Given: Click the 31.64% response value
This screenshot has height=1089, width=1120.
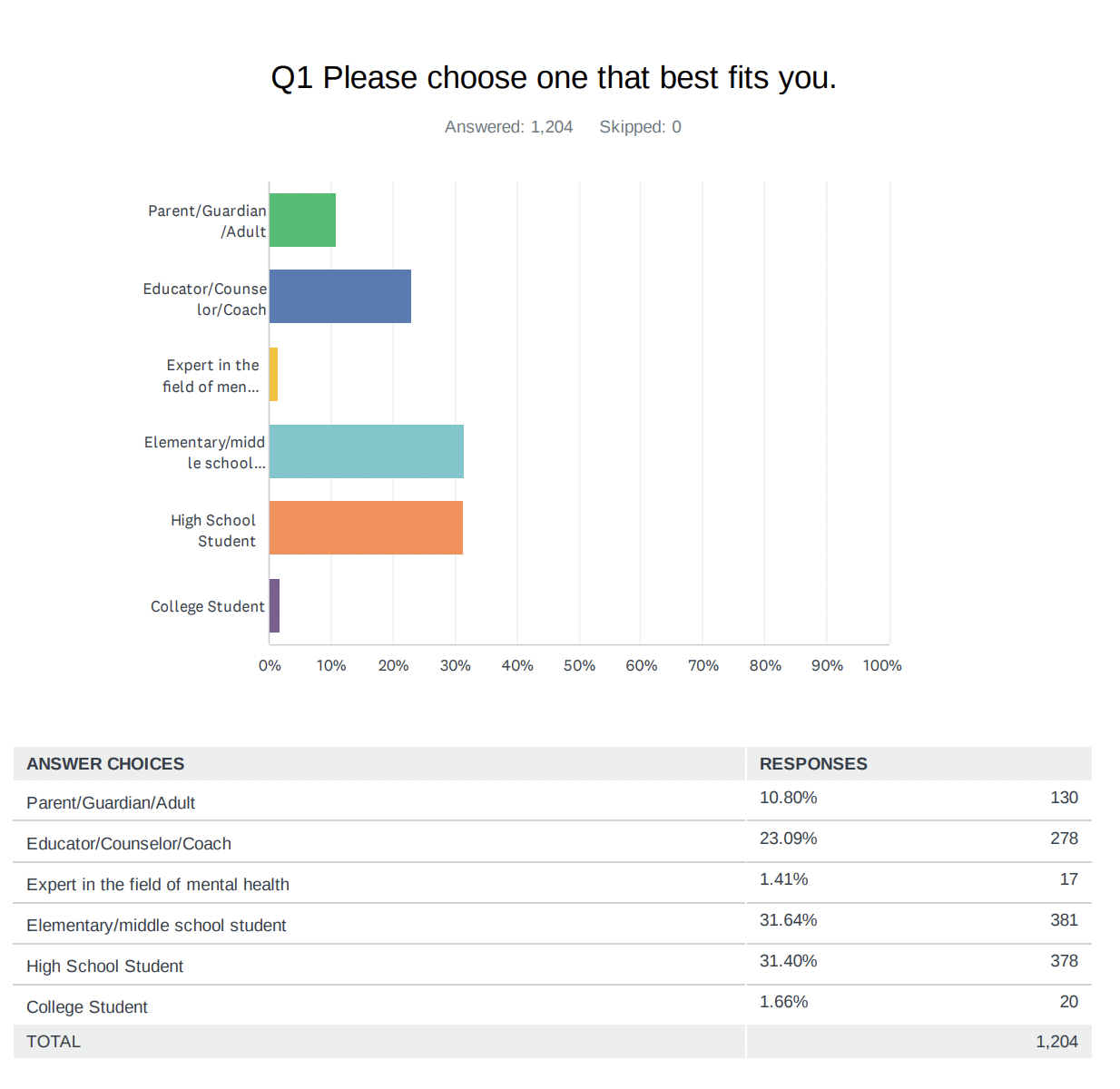Looking at the screenshot, I should click(x=788, y=920).
